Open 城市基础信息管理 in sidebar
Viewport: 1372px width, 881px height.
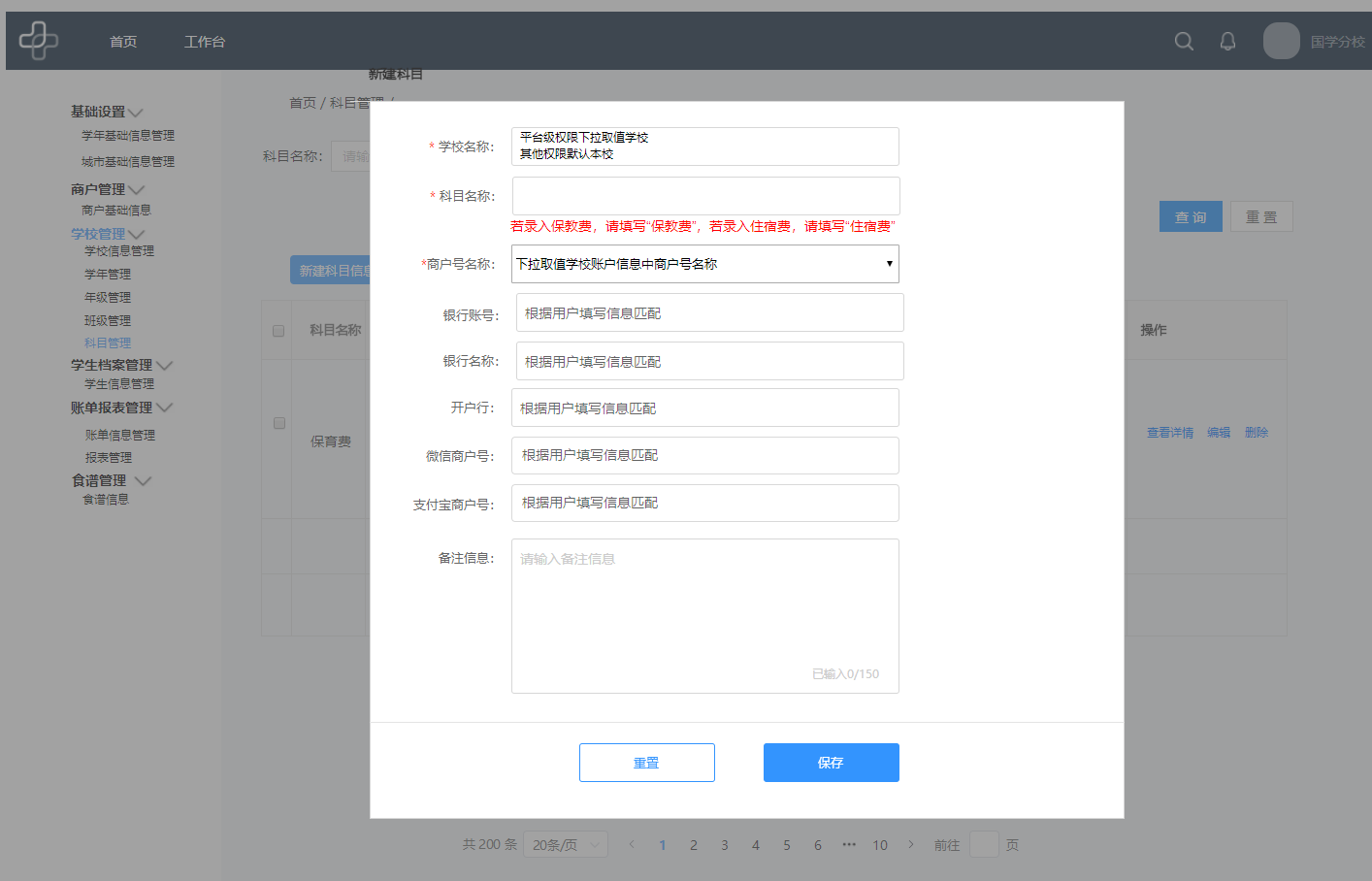pyautogui.click(x=128, y=162)
